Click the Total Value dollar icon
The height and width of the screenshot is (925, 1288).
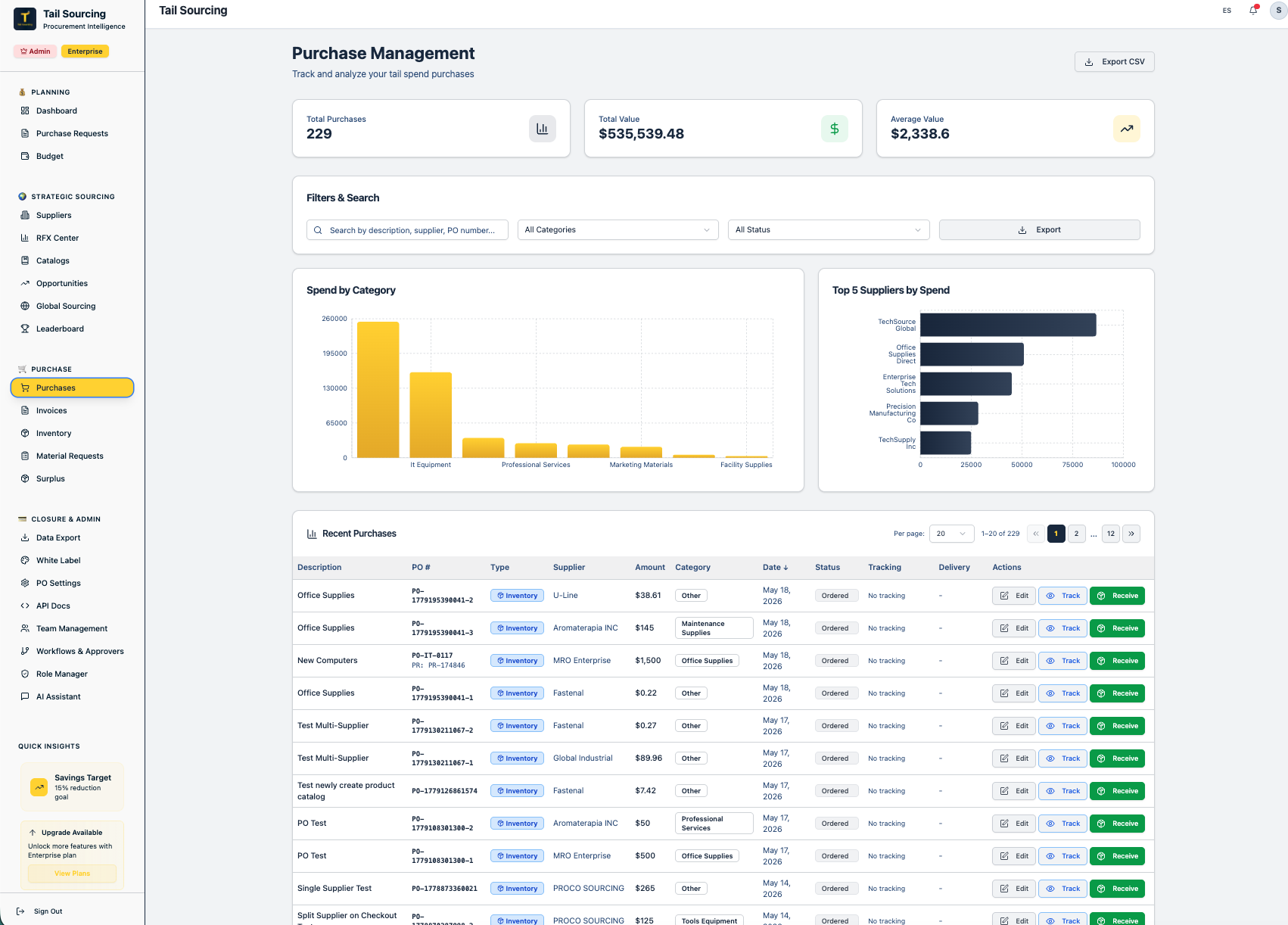(835, 129)
